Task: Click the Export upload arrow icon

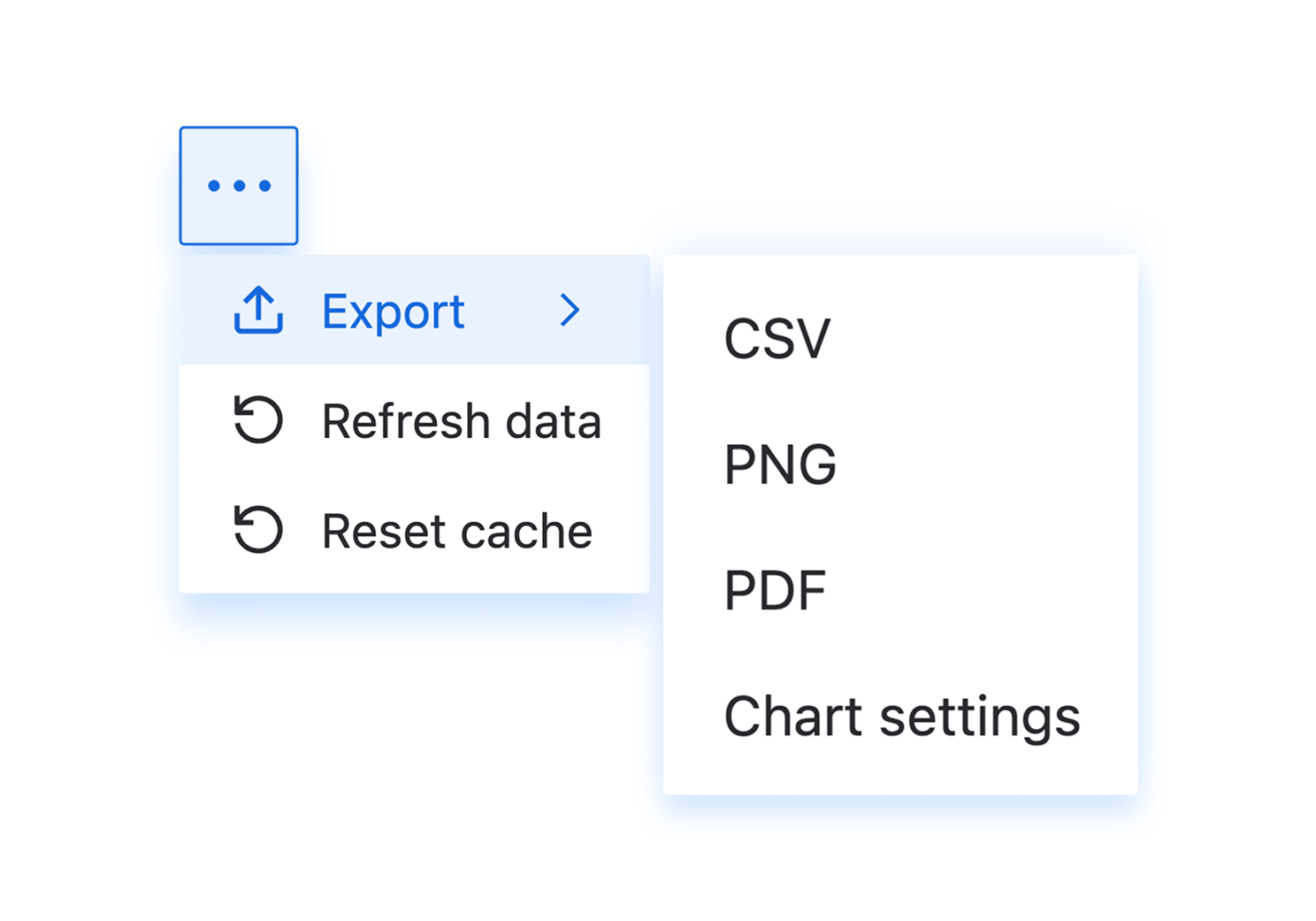Action: click(258, 311)
